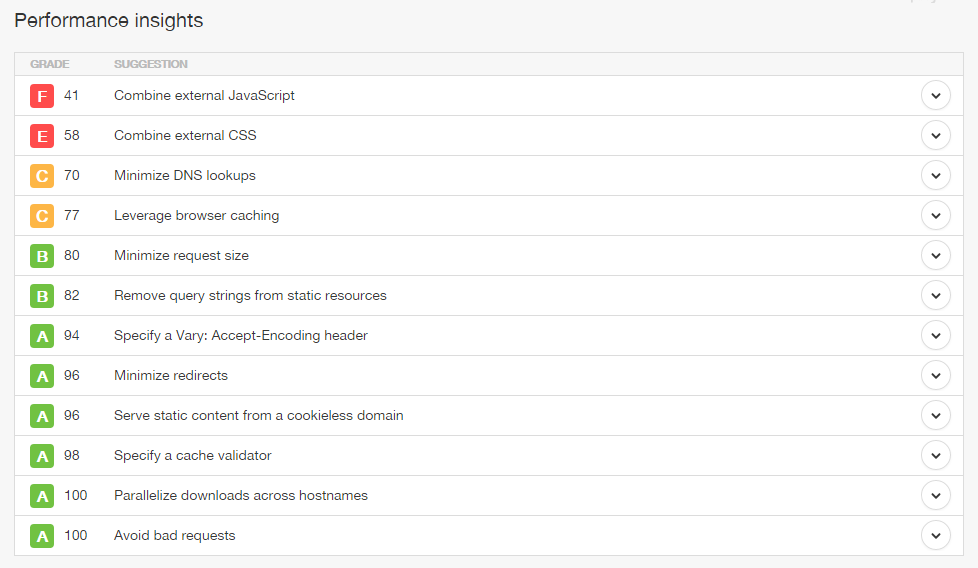This screenshot has width=978, height=568.
Task: Expand the Combine external JavaScript row chevron
Action: tap(935, 96)
